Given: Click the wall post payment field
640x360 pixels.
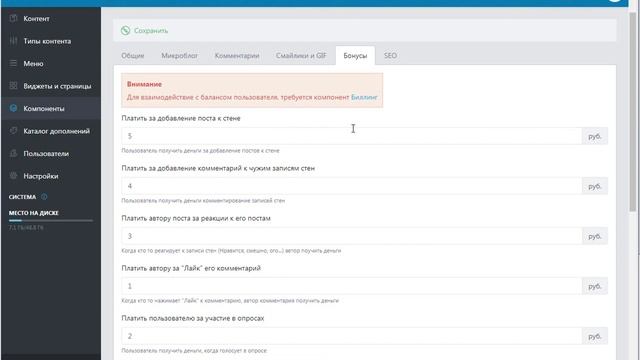Looking at the screenshot, I should [351, 136].
